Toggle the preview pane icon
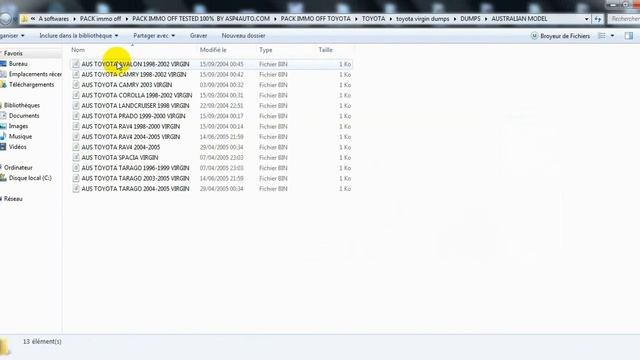This screenshot has height=360, width=640. point(629,36)
